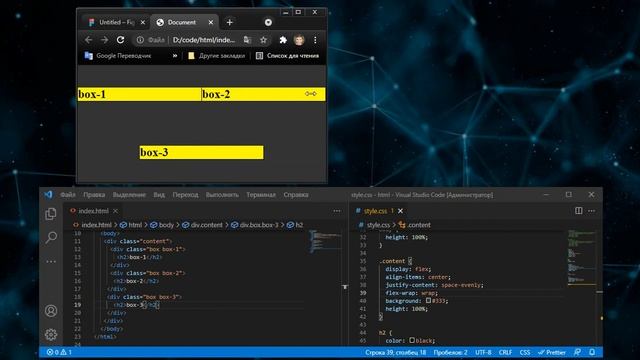Open the Терминал menu
The image size is (640, 360).
pyautogui.click(x=261, y=195)
